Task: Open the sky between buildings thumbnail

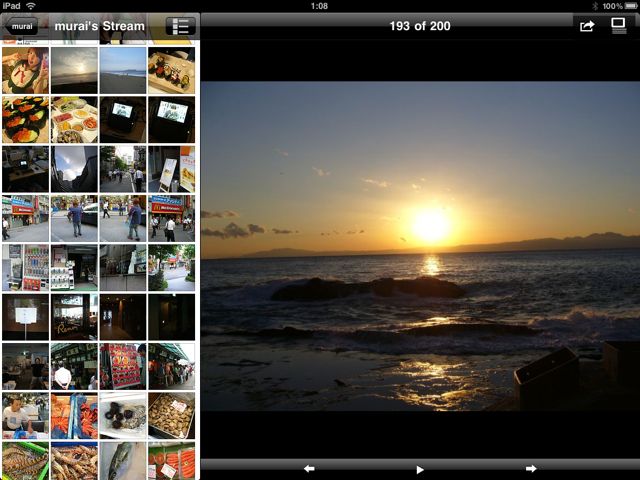Action: pyautogui.click(x=74, y=169)
